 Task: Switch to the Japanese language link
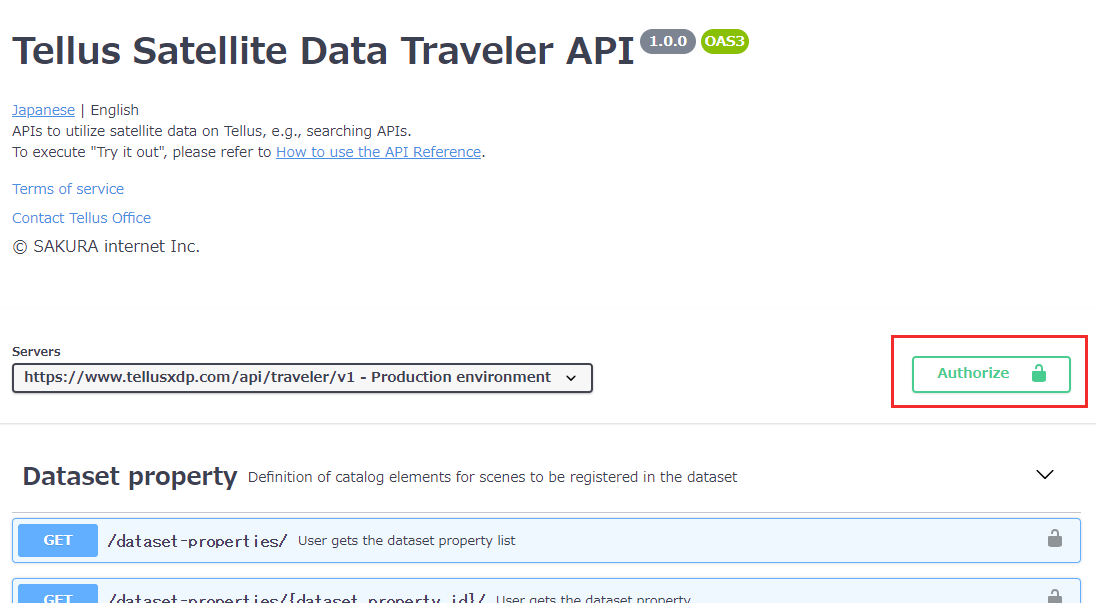coord(43,110)
